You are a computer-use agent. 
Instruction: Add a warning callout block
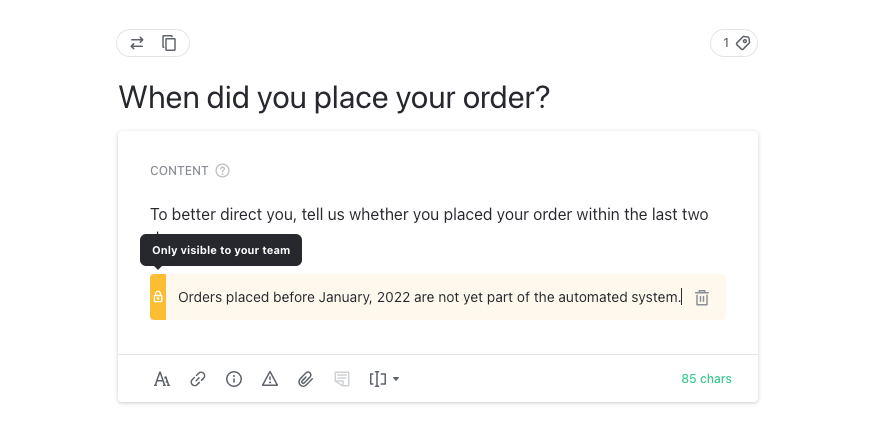(270, 379)
